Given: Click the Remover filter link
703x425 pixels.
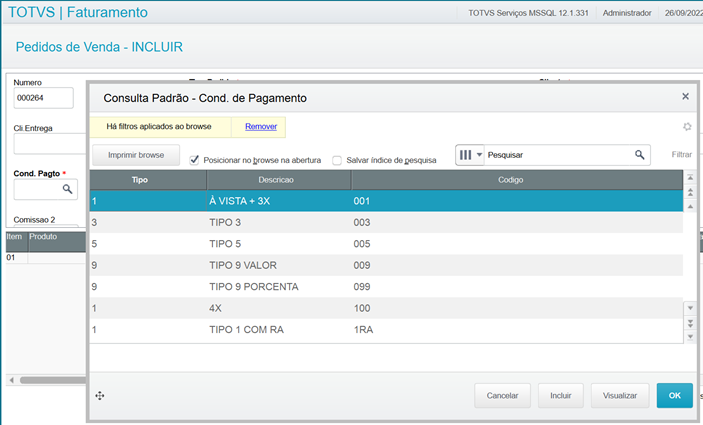Looking at the screenshot, I should coord(261,126).
